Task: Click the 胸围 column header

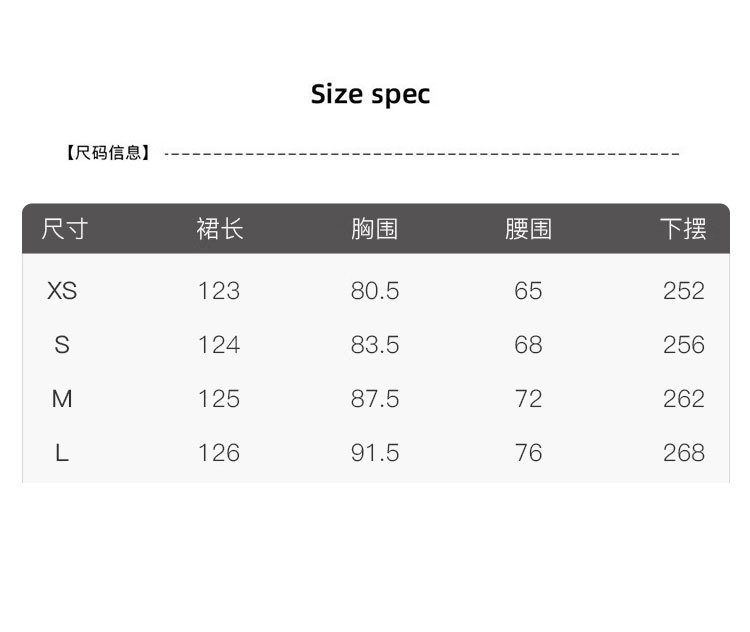Action: [375, 229]
